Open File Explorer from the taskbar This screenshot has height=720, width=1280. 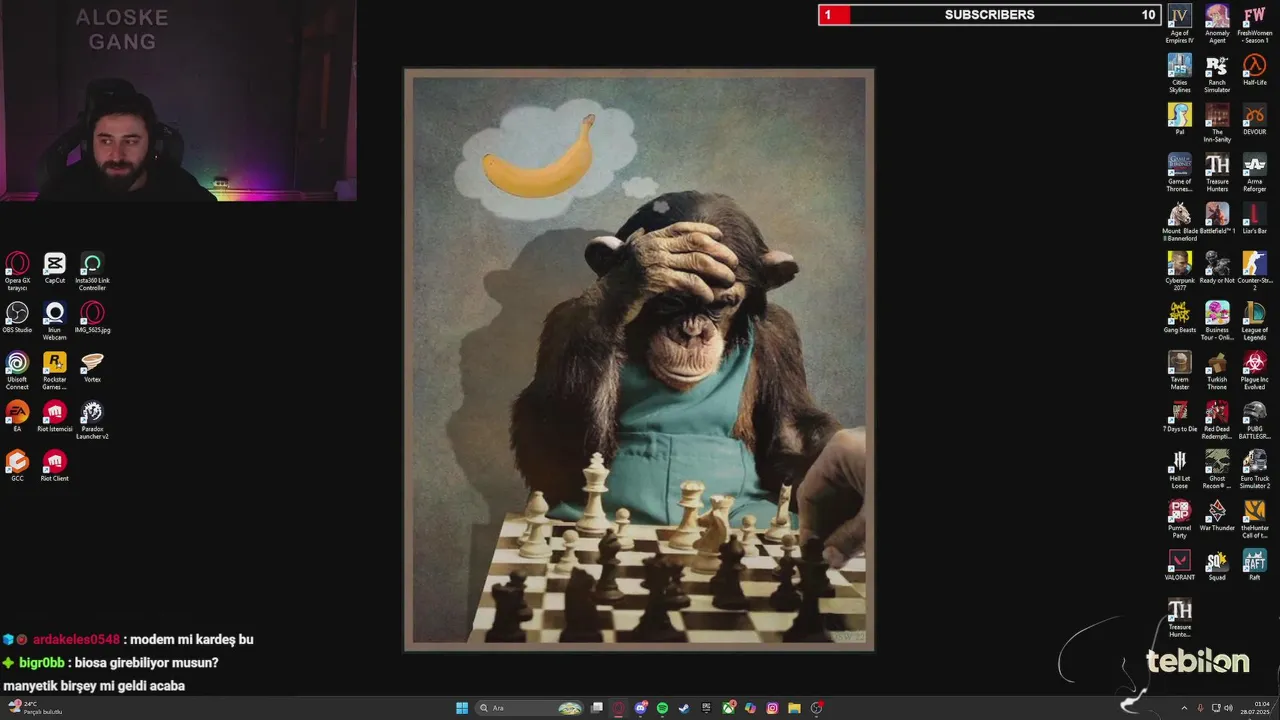click(794, 708)
